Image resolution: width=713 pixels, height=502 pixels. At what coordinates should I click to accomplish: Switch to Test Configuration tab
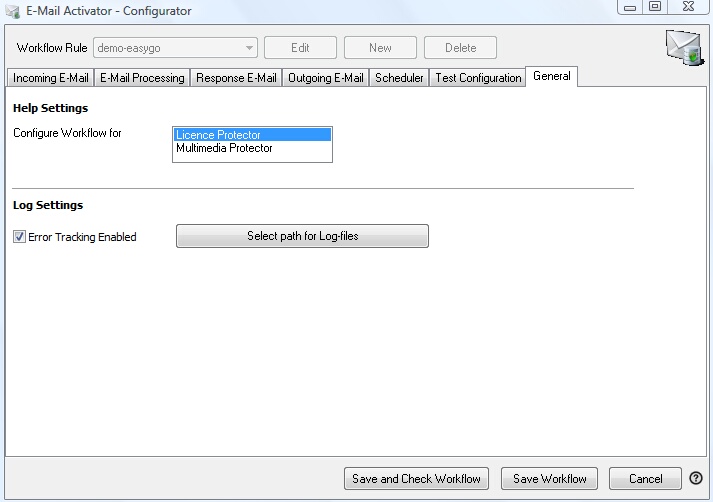(477, 78)
